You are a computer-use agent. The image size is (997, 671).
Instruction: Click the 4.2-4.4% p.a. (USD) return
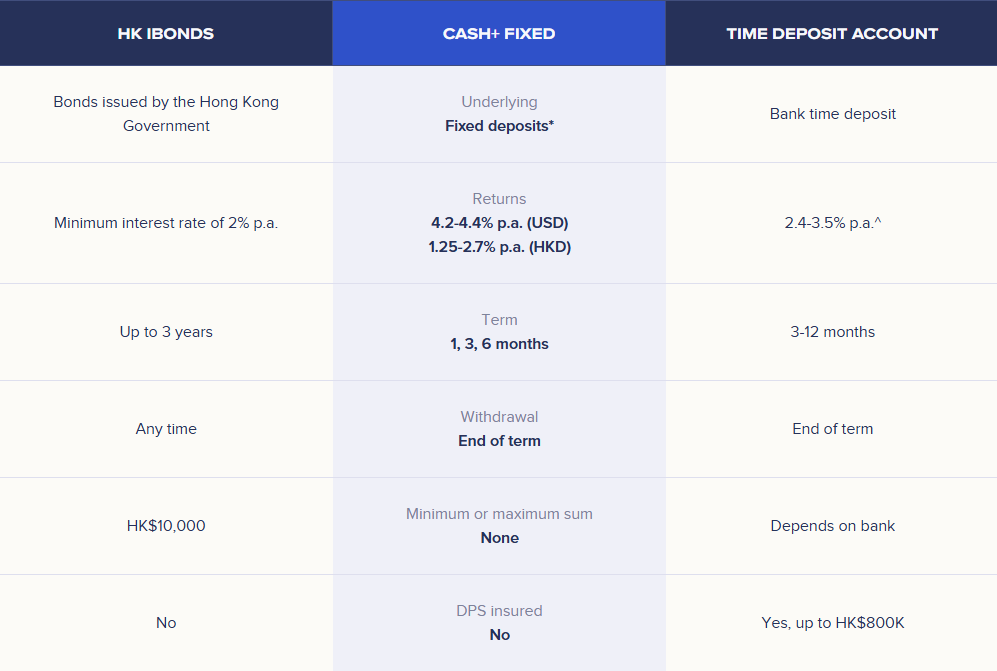pos(499,223)
